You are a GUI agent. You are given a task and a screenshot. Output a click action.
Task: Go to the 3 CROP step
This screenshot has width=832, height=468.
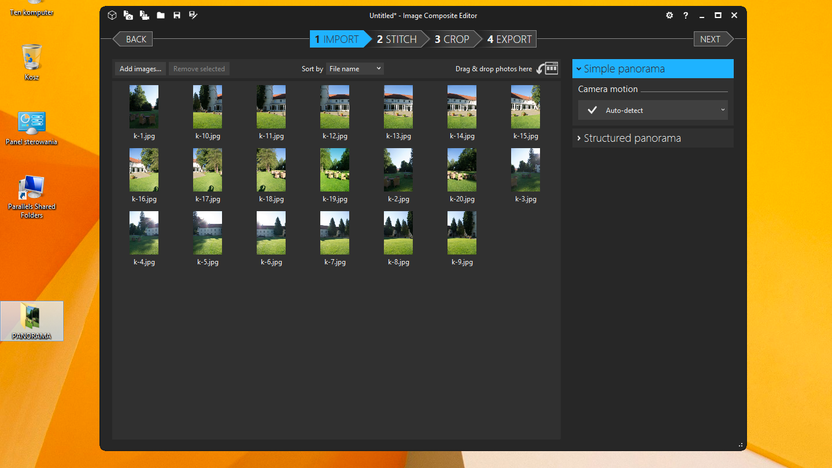[452, 39]
